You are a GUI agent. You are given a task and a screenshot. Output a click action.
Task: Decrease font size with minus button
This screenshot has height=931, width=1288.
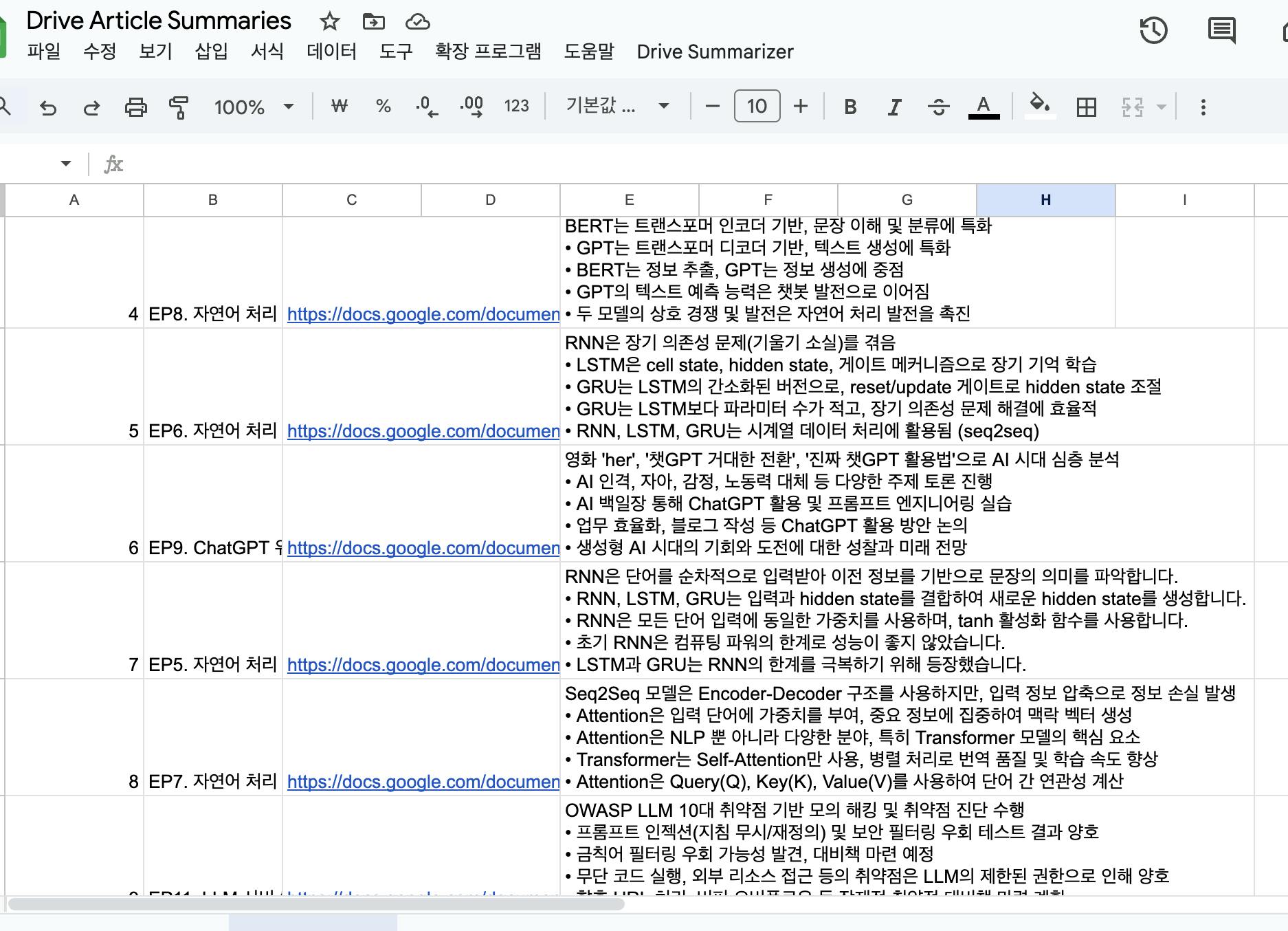click(x=713, y=107)
